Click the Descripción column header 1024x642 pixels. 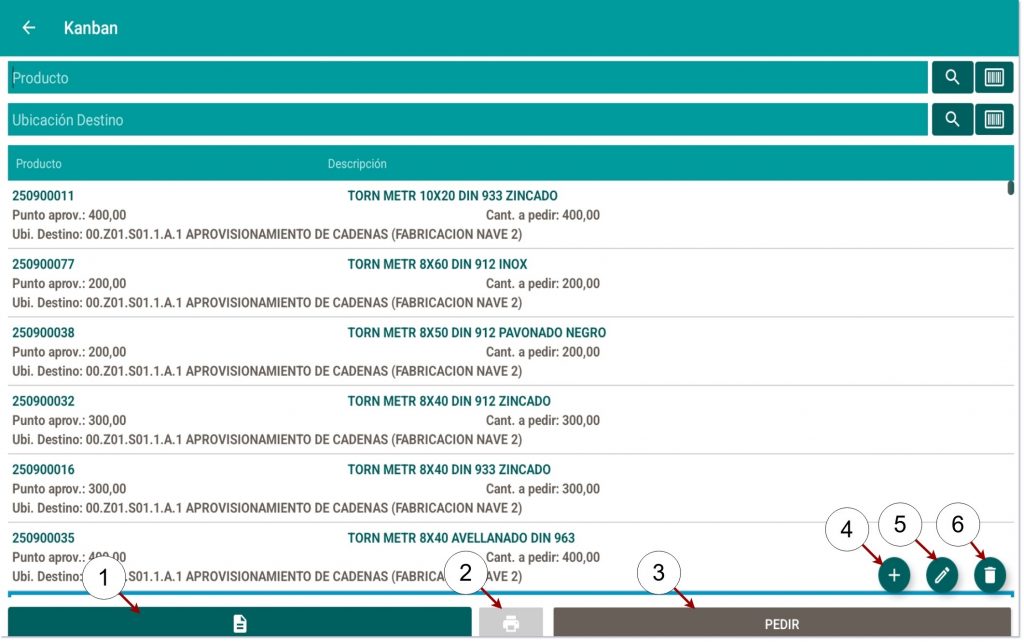point(357,164)
